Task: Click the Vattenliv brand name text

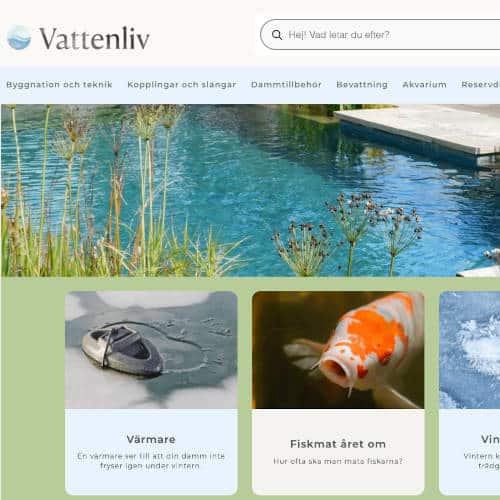Action: pyautogui.click(x=94, y=39)
